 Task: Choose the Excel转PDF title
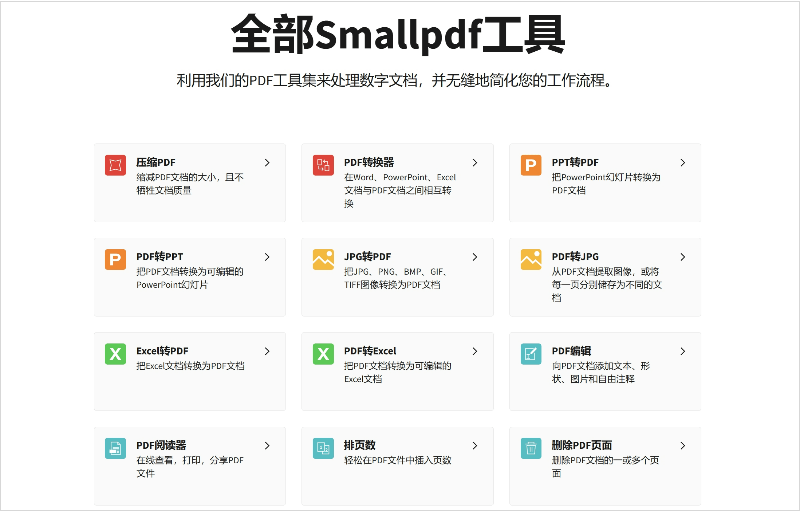tap(162, 351)
